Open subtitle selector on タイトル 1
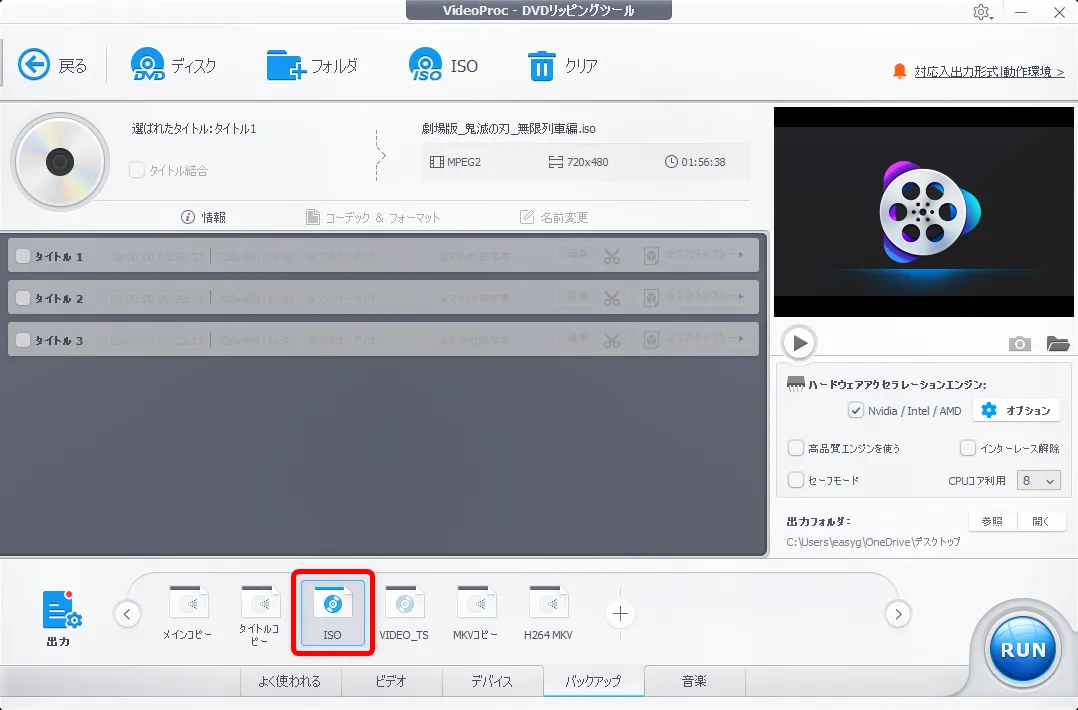Viewport: 1078px width, 710px height. coord(475,257)
